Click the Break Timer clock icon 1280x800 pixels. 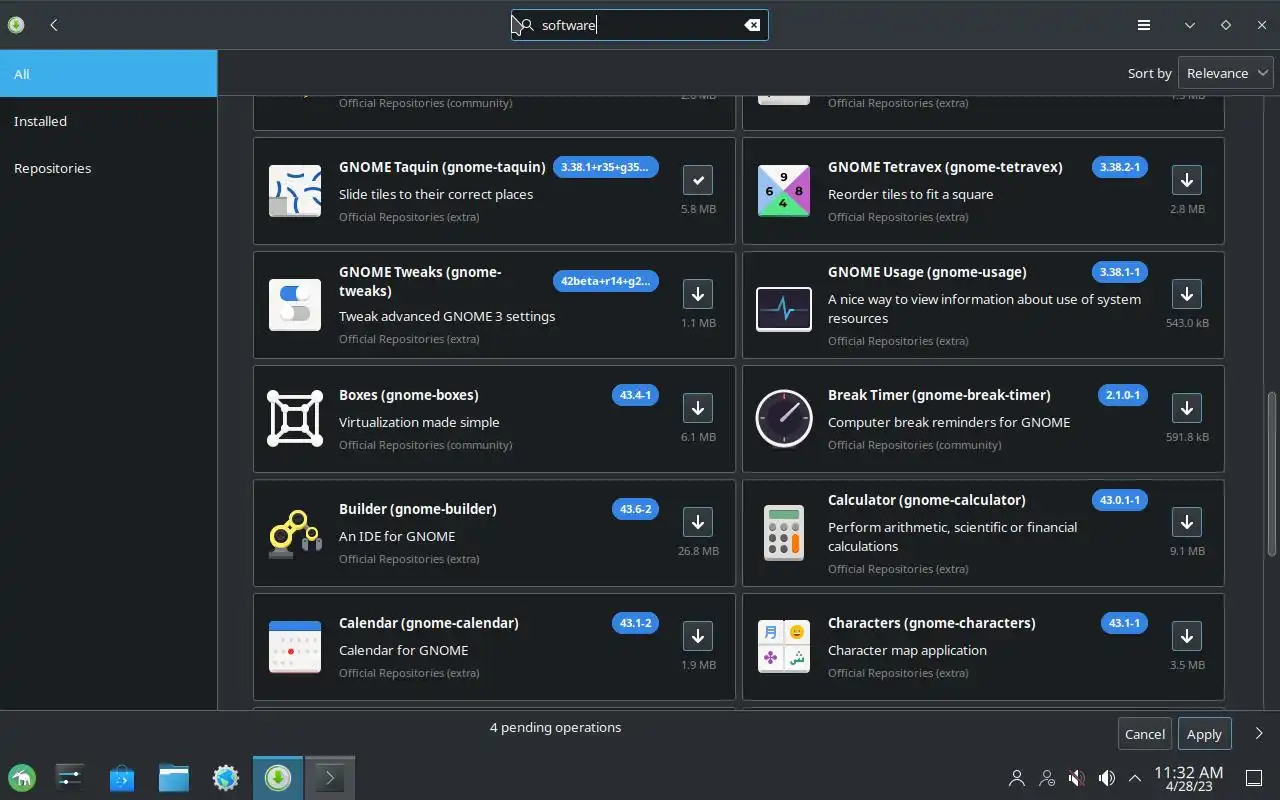784,419
